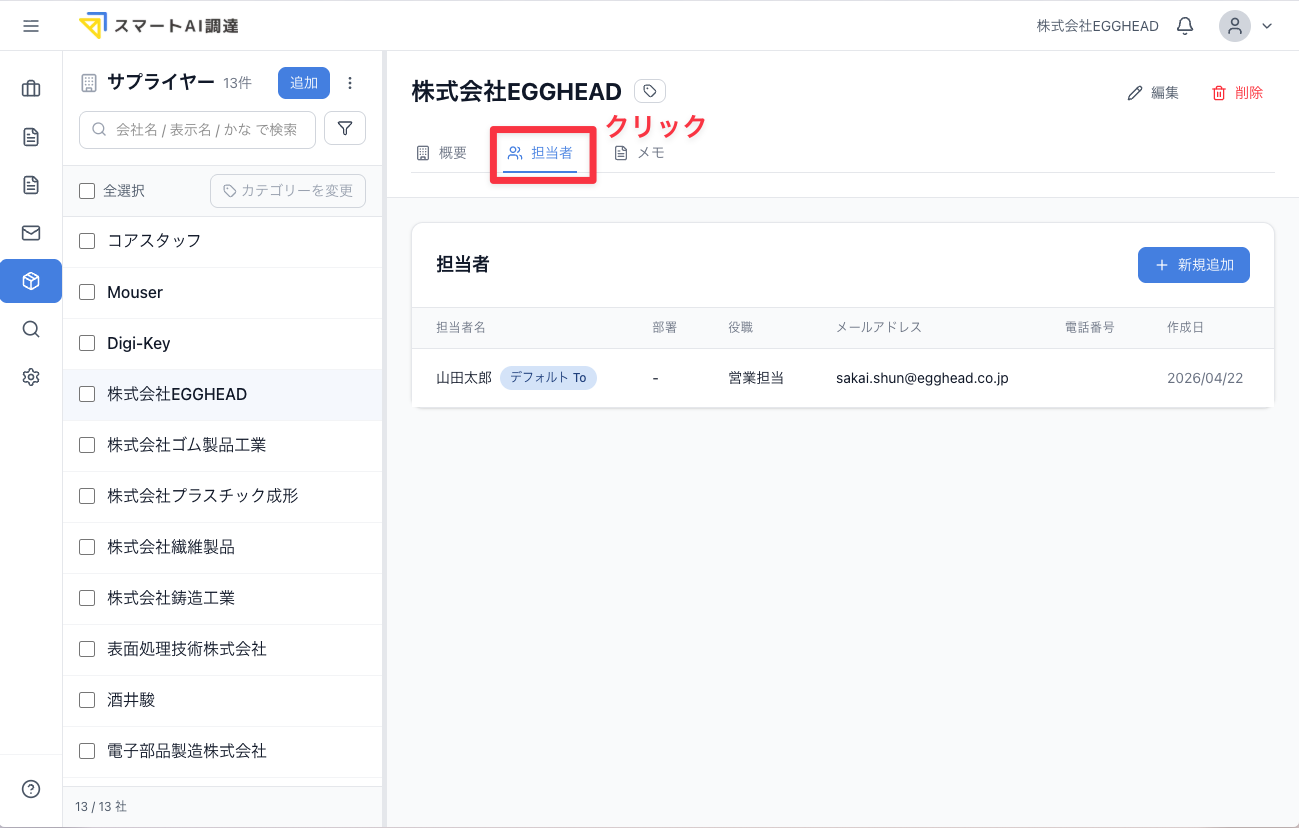
Task: Check the 電子部品製造株式会社 checkbox
Action: click(x=87, y=751)
